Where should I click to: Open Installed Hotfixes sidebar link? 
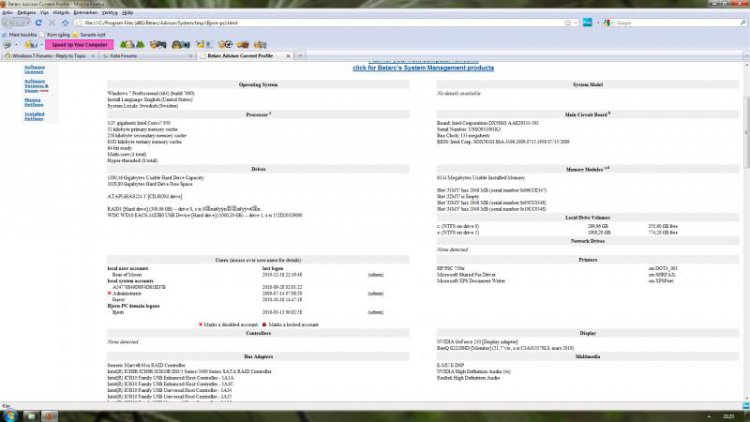pyautogui.click(x=34, y=116)
